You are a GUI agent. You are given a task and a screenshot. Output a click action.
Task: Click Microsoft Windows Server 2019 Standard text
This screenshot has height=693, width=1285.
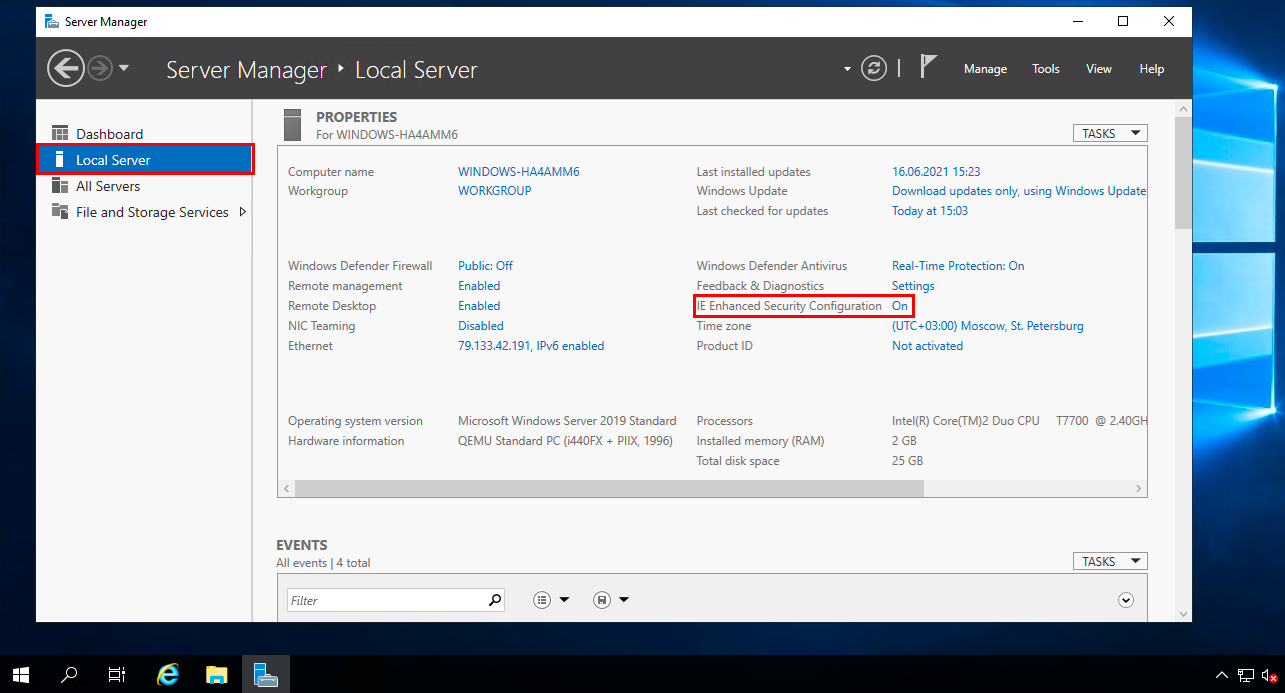click(x=567, y=421)
